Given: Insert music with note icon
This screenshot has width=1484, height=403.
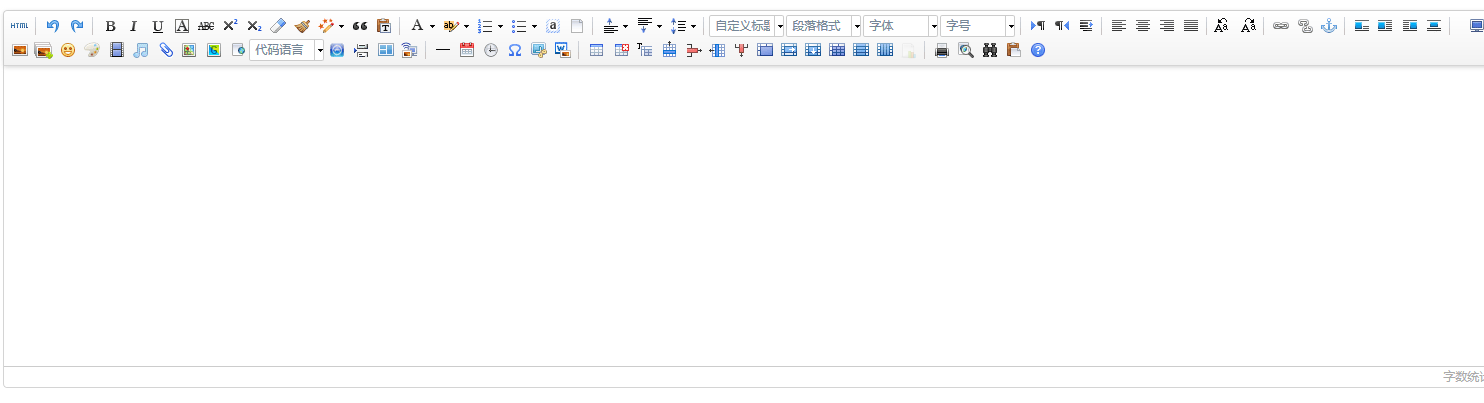Looking at the screenshot, I should point(141,50).
